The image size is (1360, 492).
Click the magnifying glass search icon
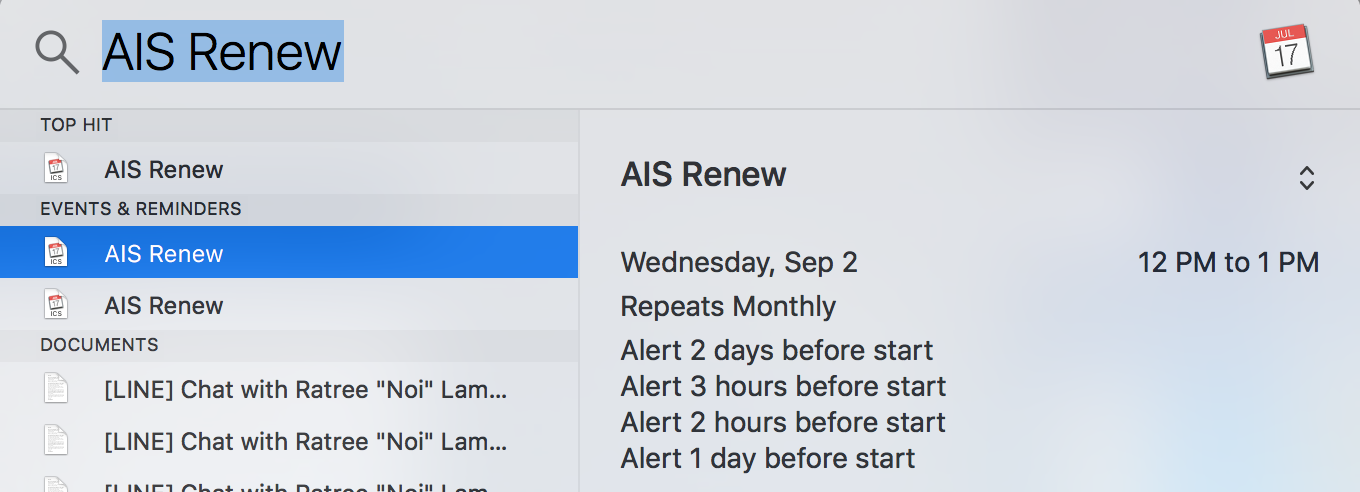(x=57, y=51)
